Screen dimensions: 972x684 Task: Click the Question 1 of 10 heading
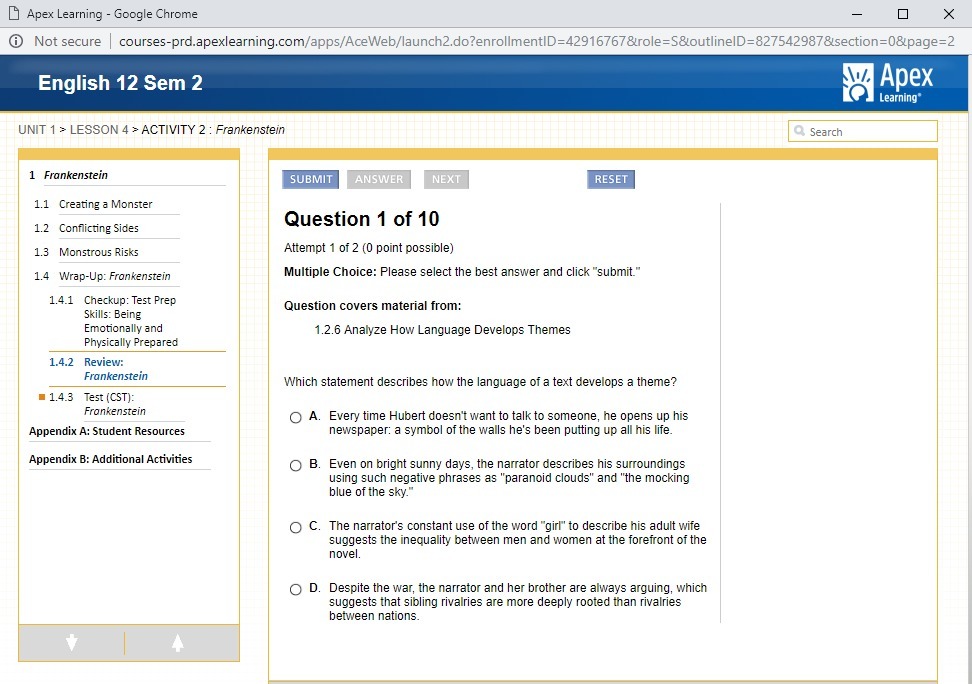coord(361,219)
